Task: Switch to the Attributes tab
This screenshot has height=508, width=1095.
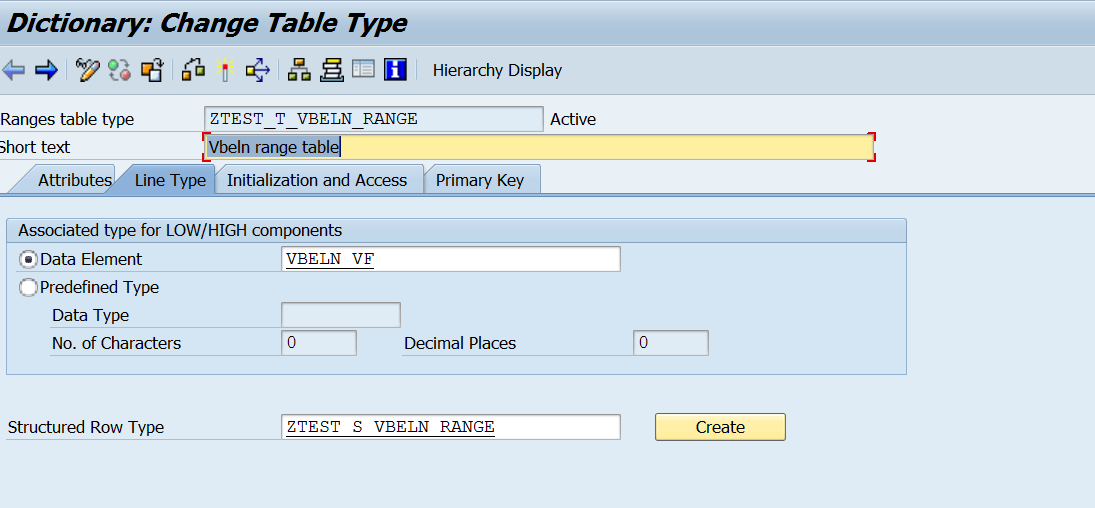Action: 74,181
